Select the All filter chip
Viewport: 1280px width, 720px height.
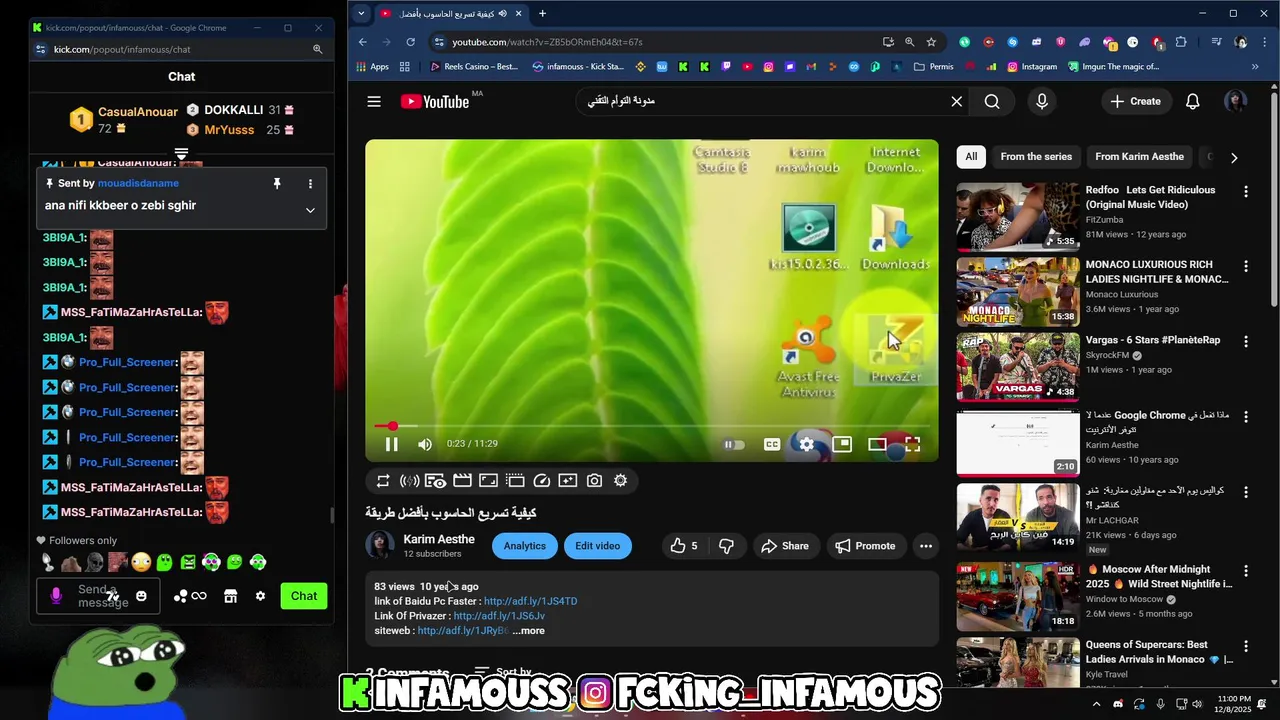pyautogui.click(x=971, y=157)
